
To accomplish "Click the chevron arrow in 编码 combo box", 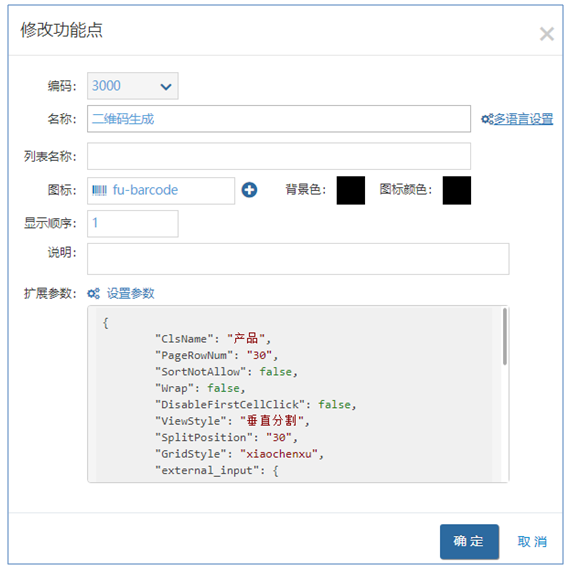I will [x=166, y=87].
